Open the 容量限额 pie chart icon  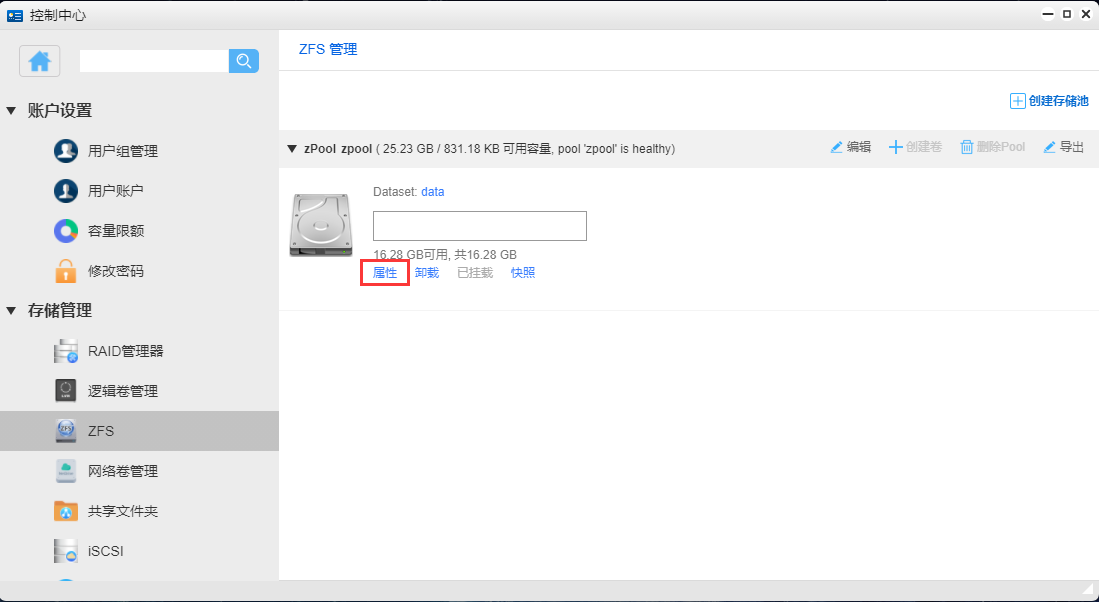coord(66,231)
